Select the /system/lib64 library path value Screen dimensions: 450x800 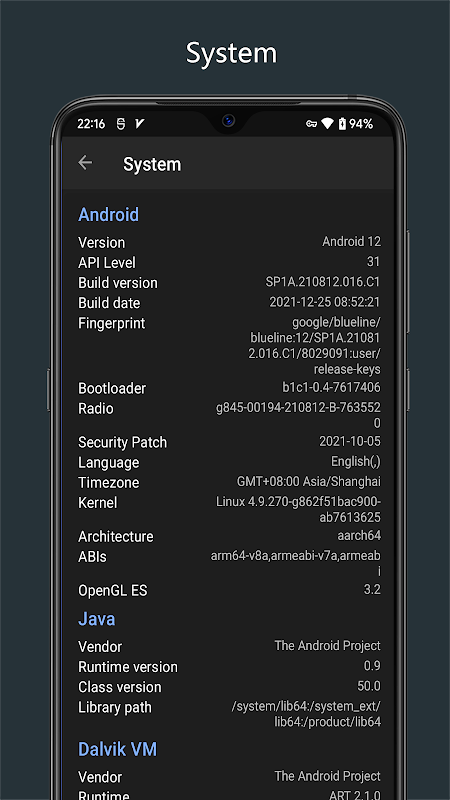[x=306, y=714]
